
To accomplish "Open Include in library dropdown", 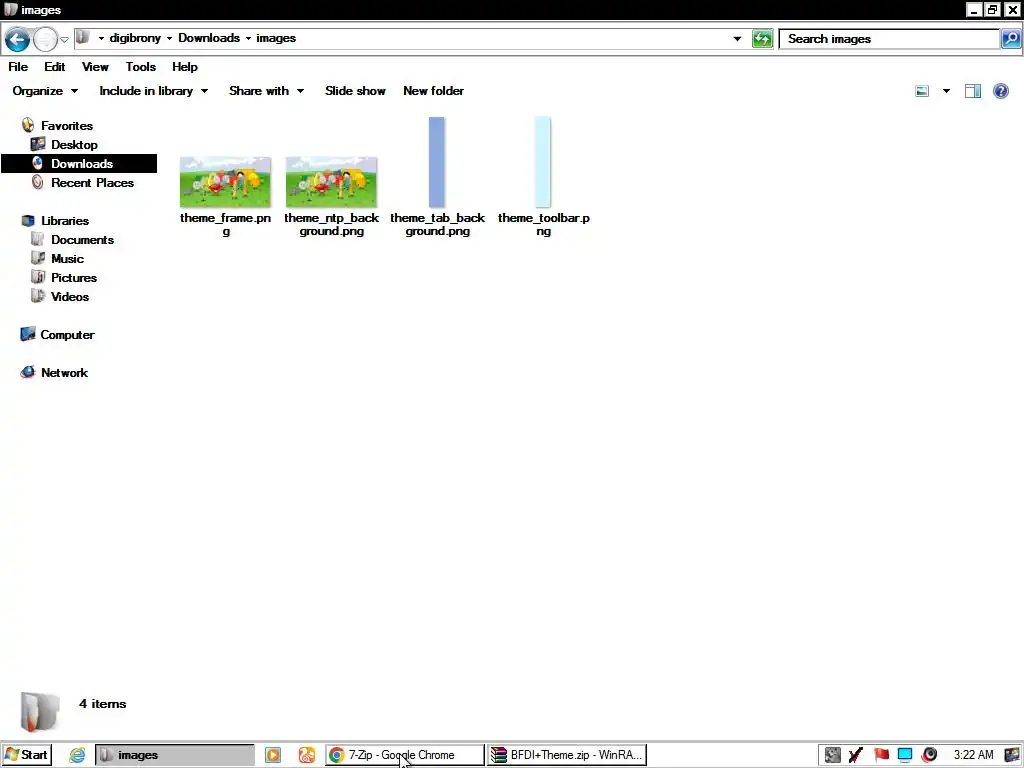I will tap(153, 91).
